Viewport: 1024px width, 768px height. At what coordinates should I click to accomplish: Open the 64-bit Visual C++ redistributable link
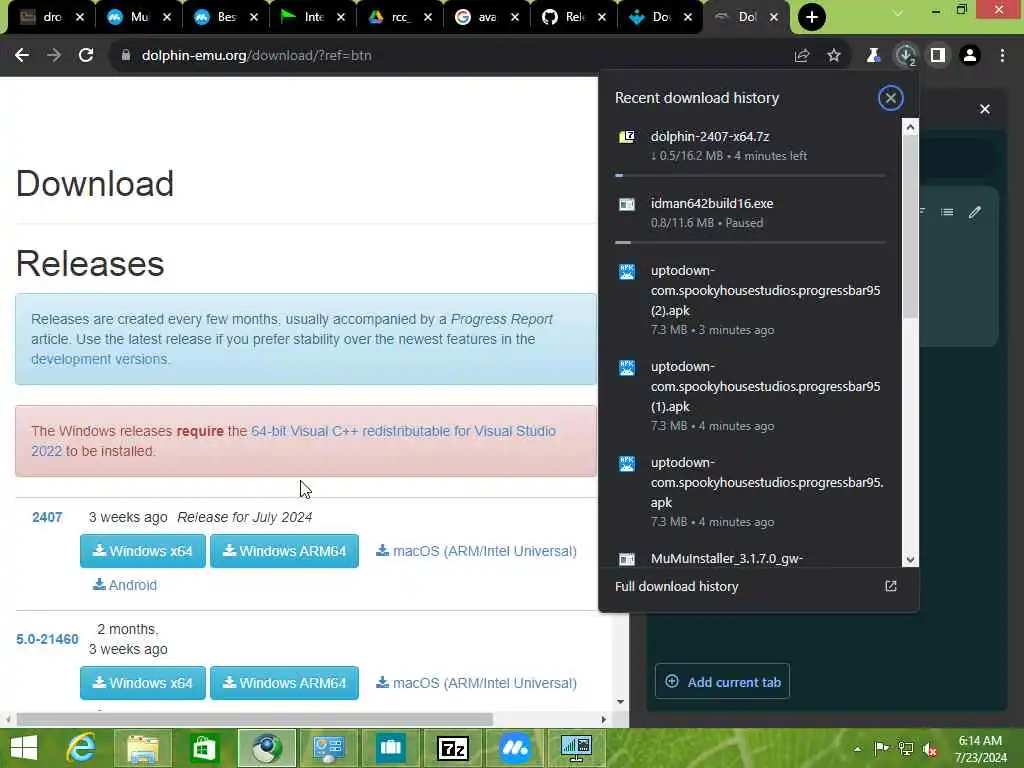click(293, 441)
